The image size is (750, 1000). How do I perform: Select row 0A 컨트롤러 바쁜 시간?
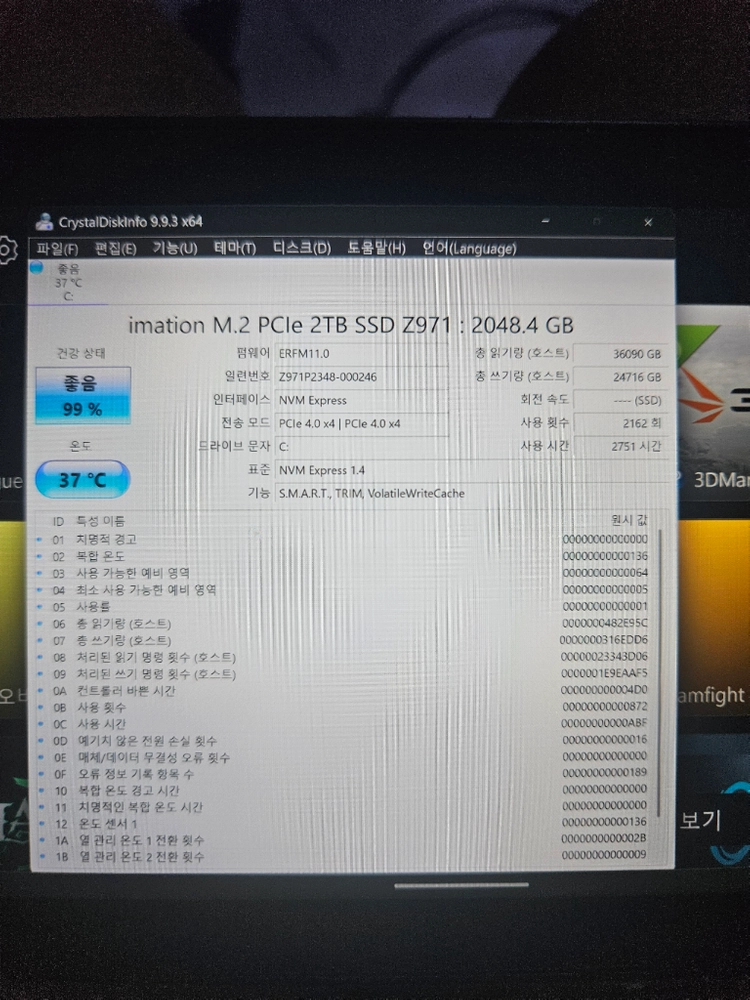pos(343,691)
